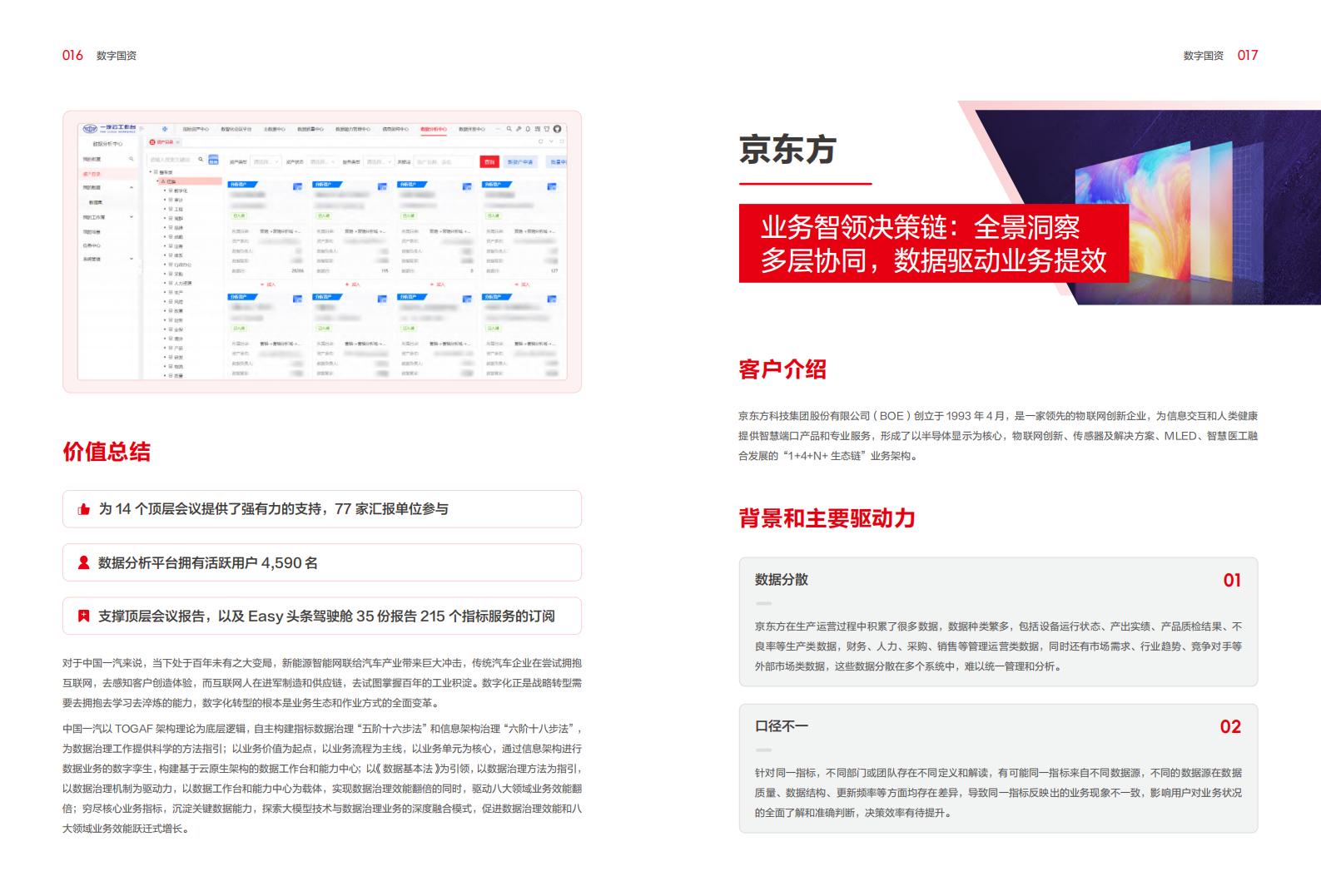This screenshot has height=896, width=1321.
Task: Click the red number 02
Action: [x=1230, y=727]
